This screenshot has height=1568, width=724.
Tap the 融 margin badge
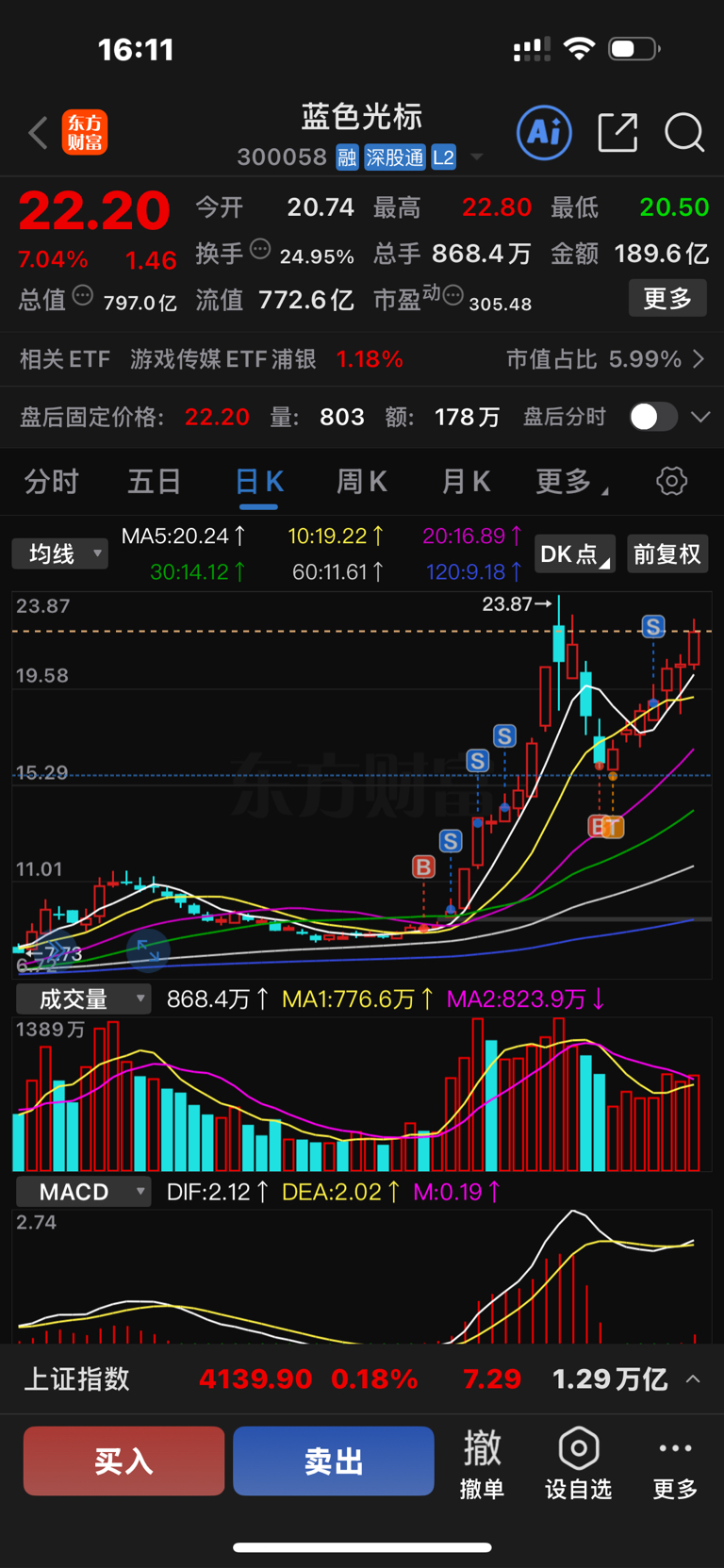[x=347, y=157]
